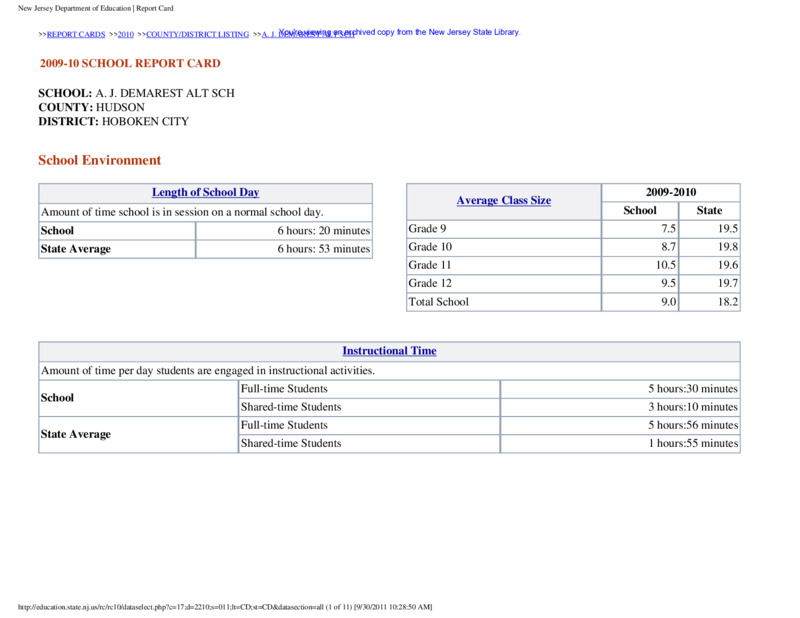The height and width of the screenshot is (618, 800).
Task: Click the Grade 9 row label
Action: coord(427,229)
